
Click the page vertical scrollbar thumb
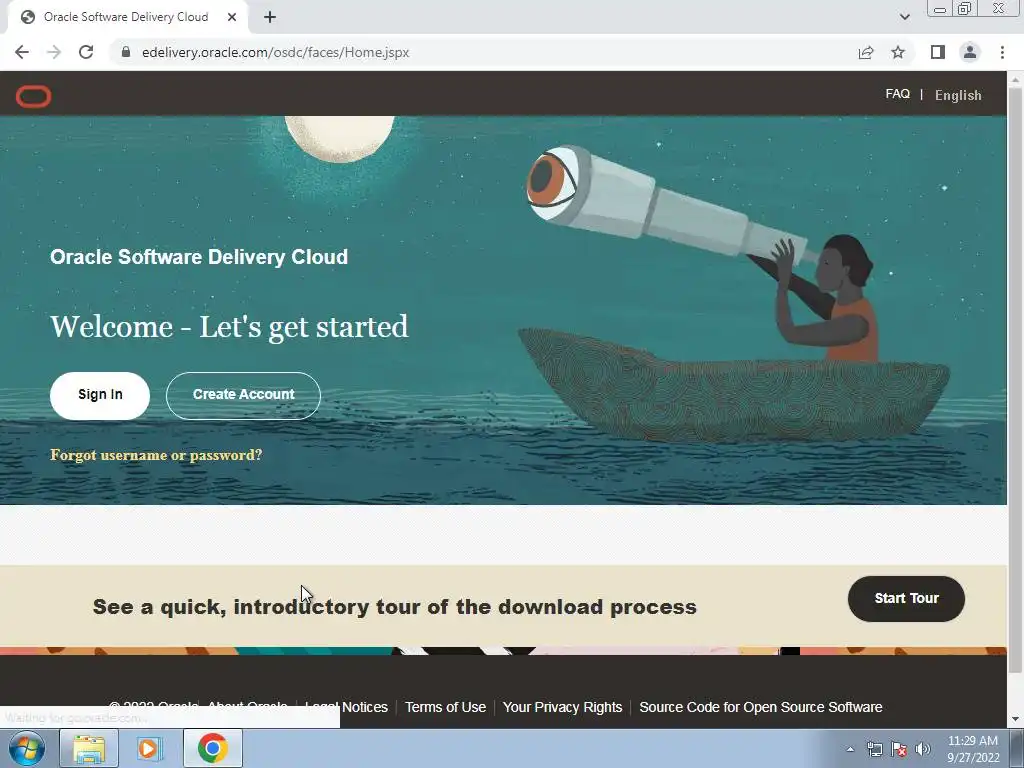(1016, 379)
